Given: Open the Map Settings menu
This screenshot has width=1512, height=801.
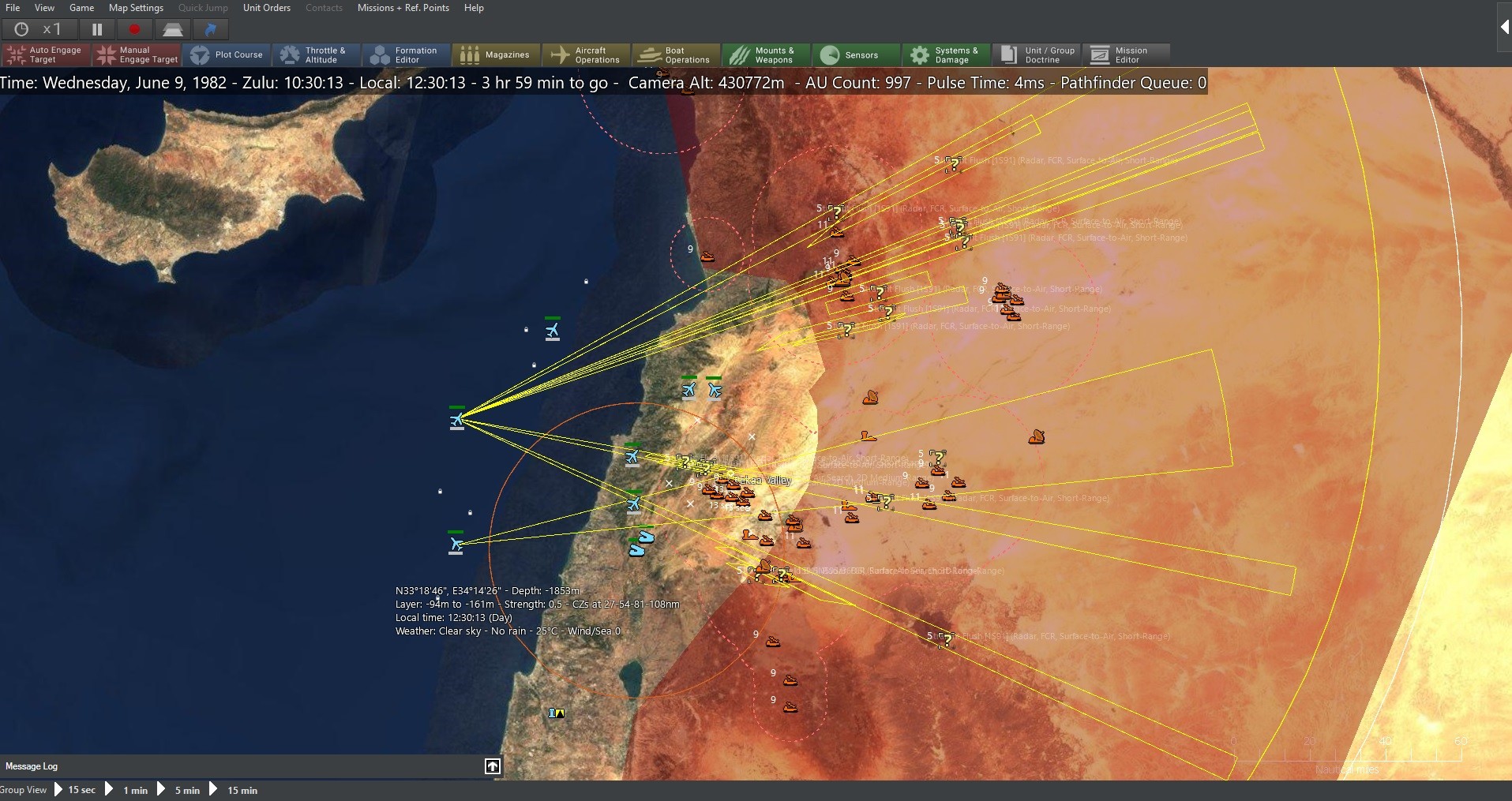Looking at the screenshot, I should pyautogui.click(x=135, y=8).
